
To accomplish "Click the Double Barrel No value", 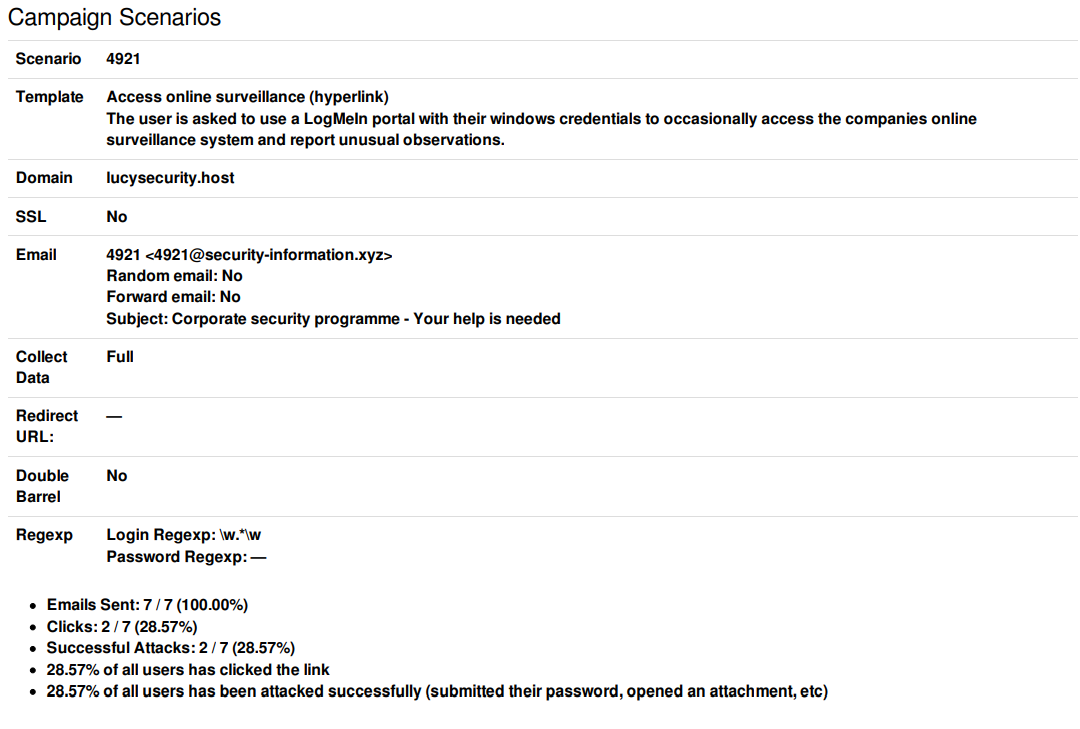I will pos(116,475).
